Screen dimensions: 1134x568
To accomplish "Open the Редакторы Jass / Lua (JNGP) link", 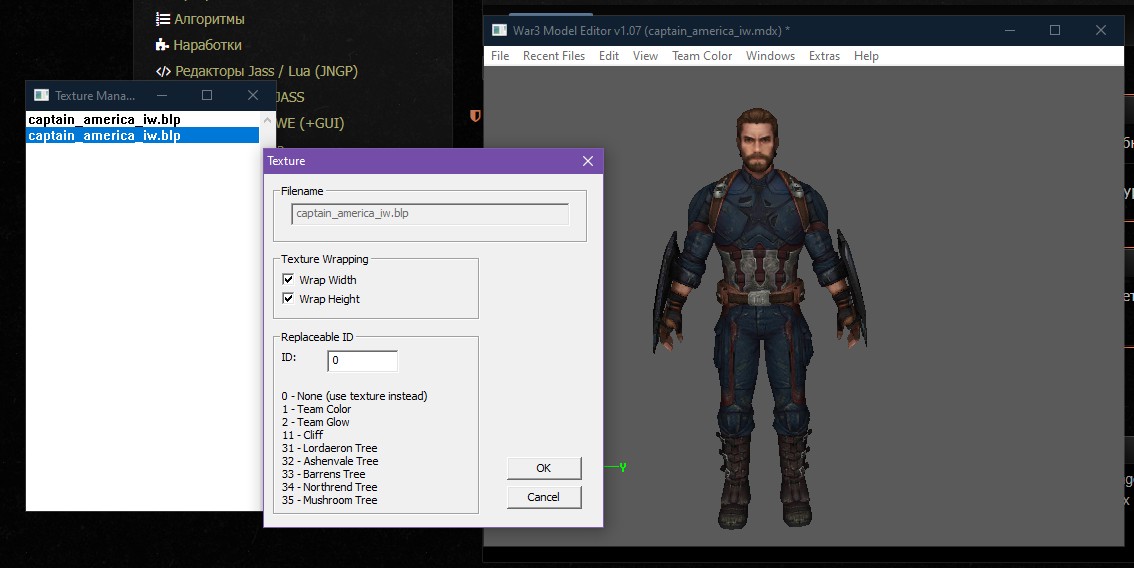I will 266,71.
